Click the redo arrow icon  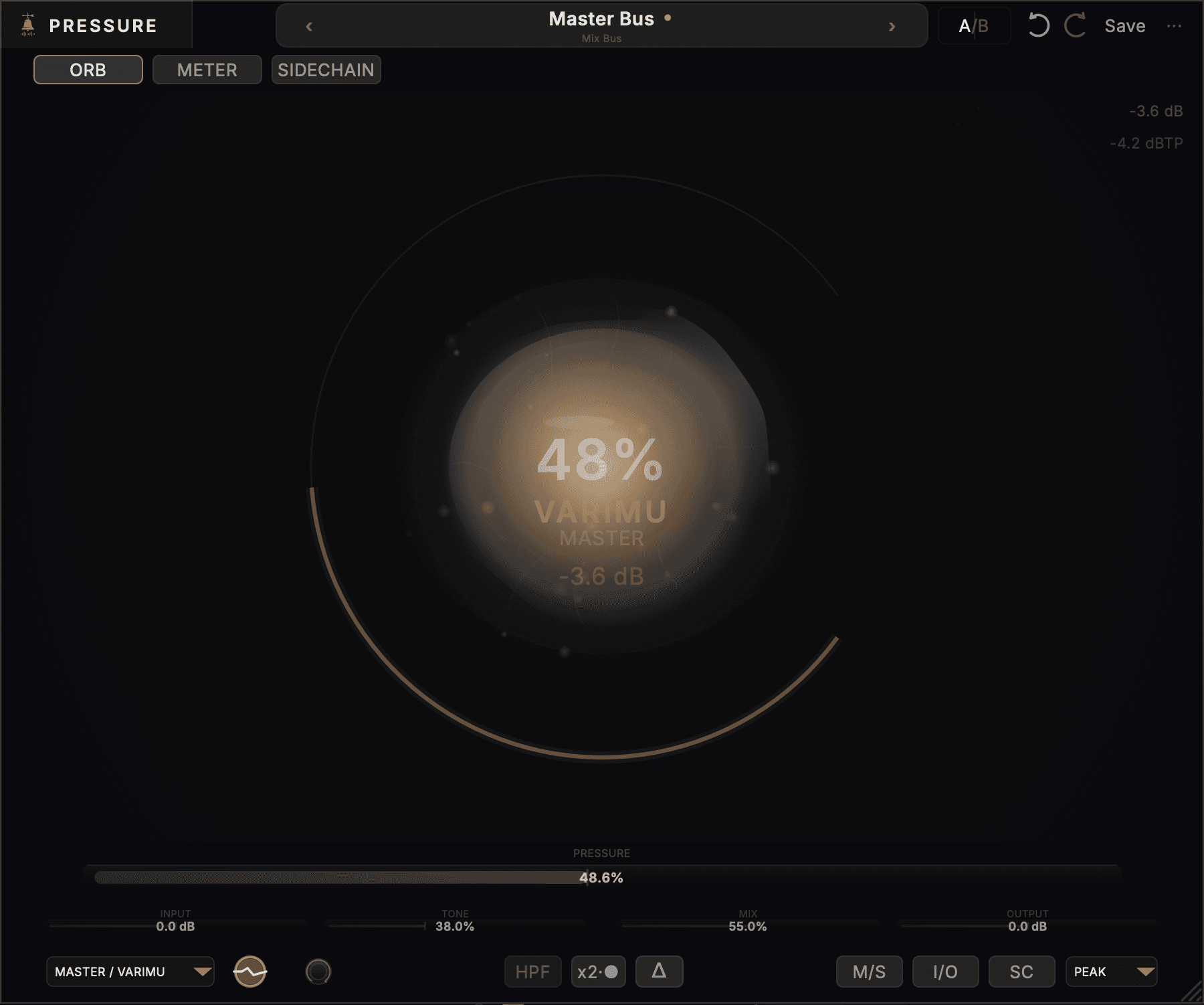click(1075, 26)
